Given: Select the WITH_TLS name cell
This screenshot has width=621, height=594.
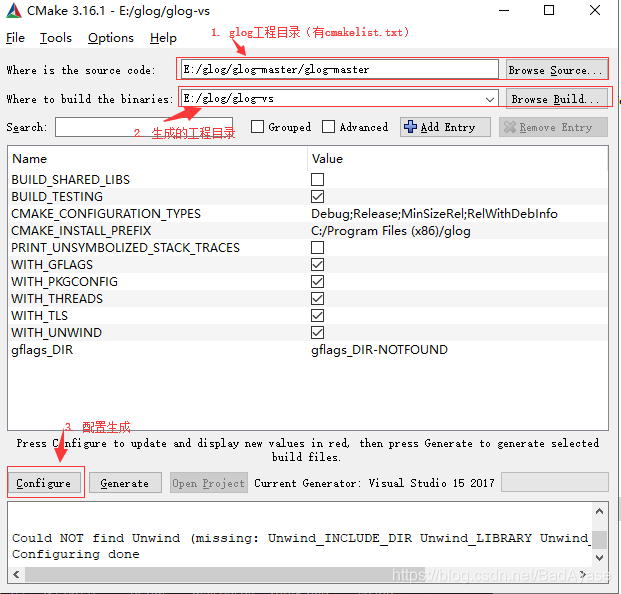Looking at the screenshot, I should [x=40, y=316].
